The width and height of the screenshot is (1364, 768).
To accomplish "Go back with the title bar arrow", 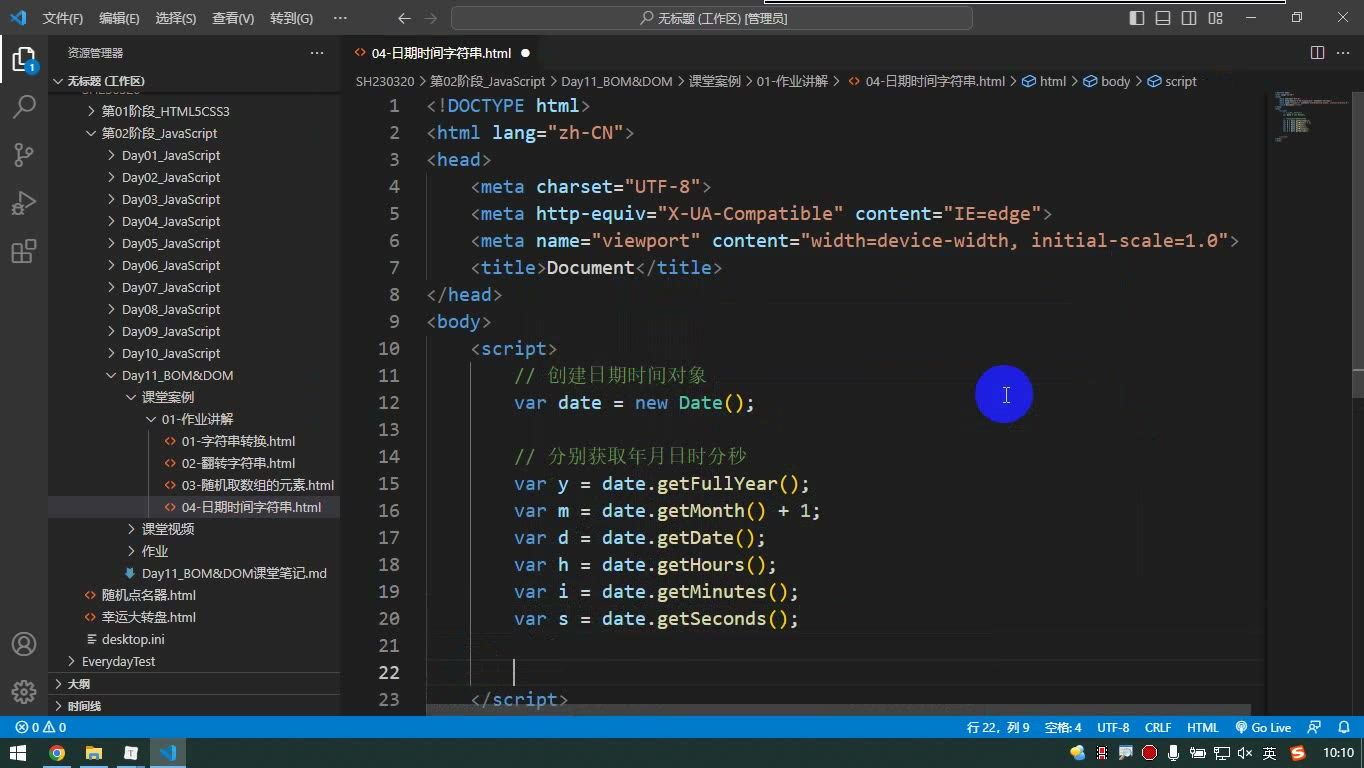I will (404, 18).
